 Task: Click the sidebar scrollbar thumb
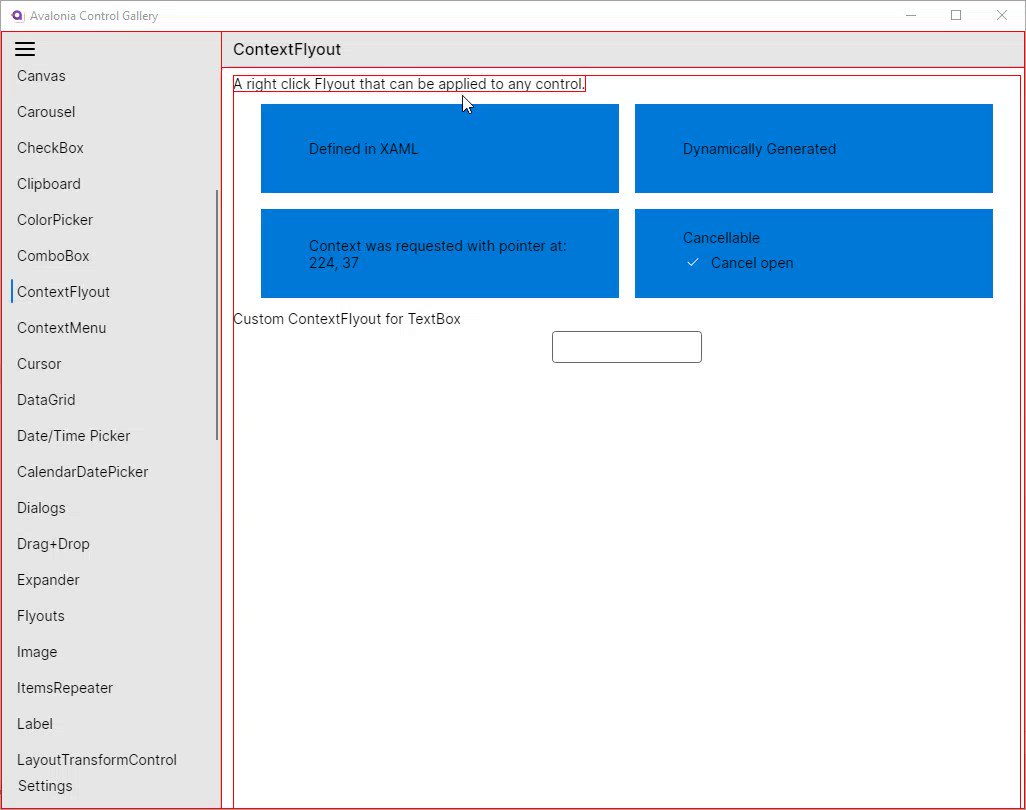pyautogui.click(x=216, y=315)
